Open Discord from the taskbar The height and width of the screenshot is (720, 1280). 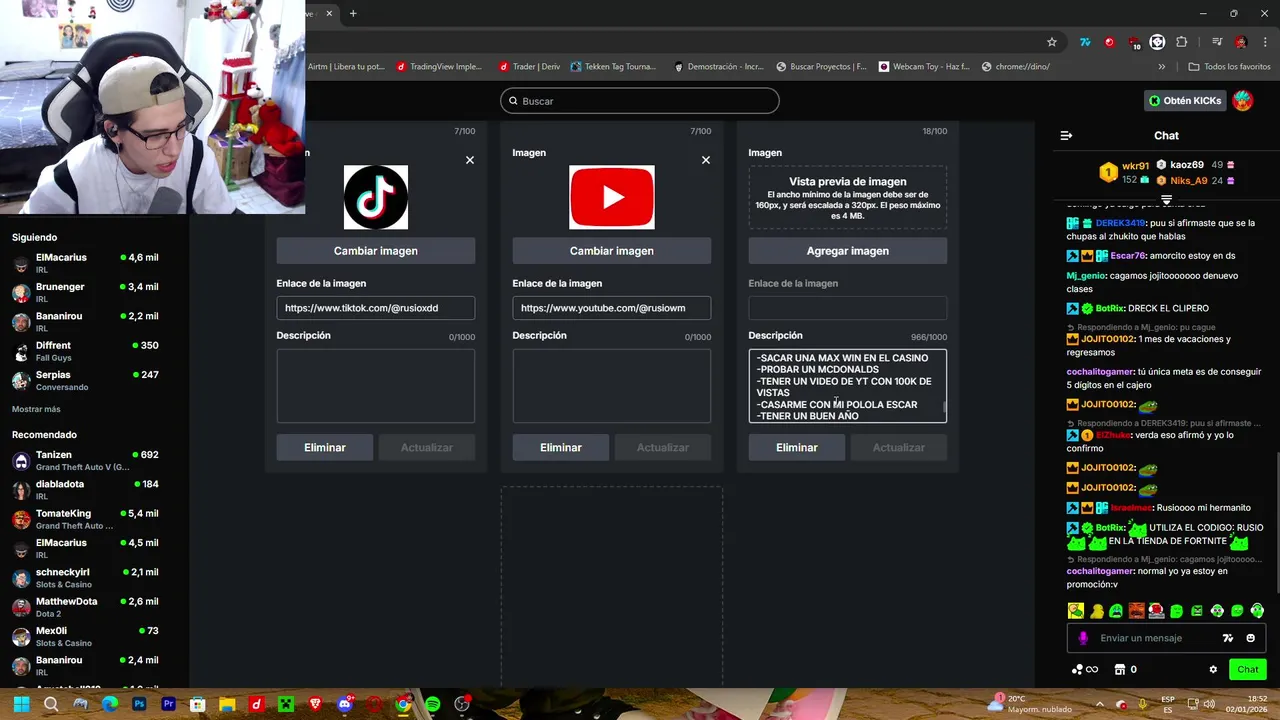(x=345, y=704)
